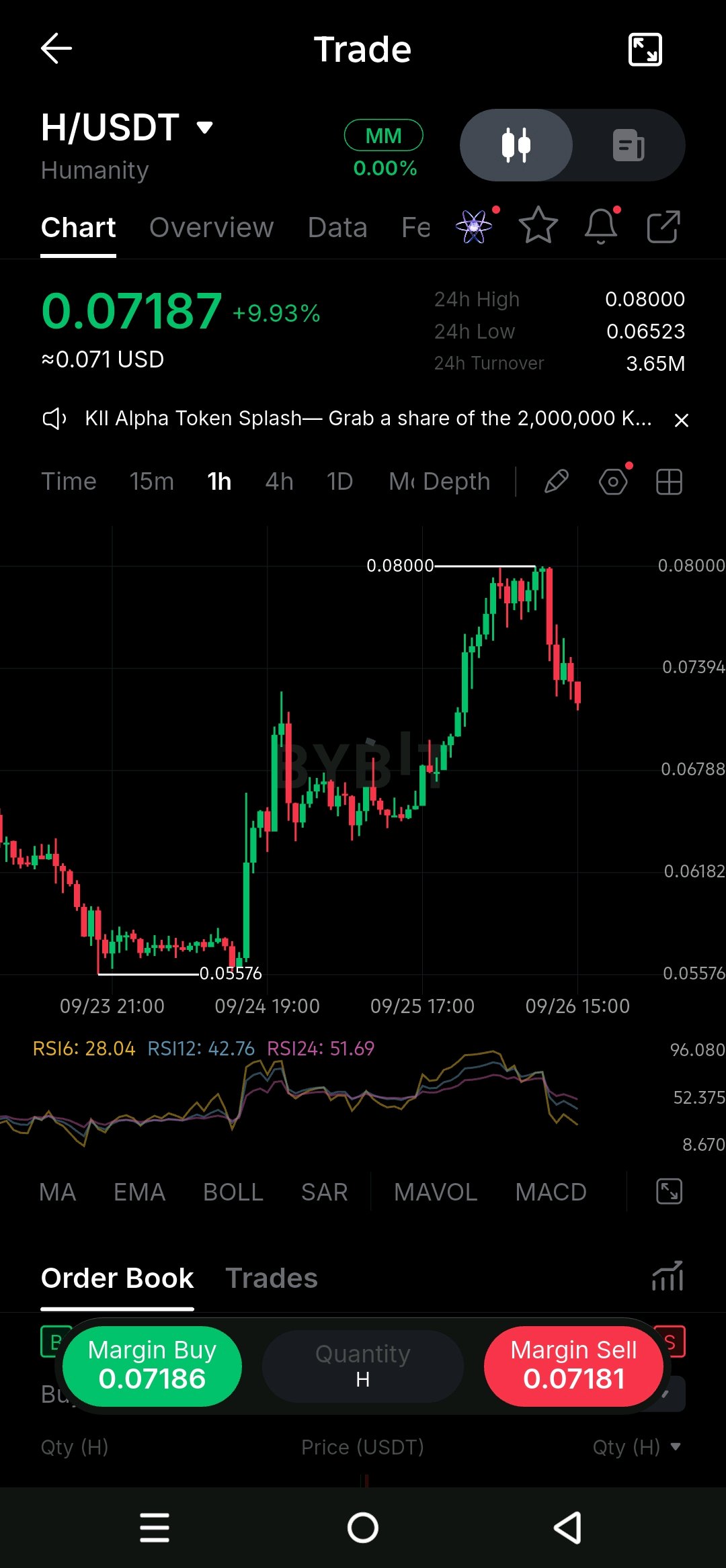Switch to candlestick chart mode

pos(516,145)
